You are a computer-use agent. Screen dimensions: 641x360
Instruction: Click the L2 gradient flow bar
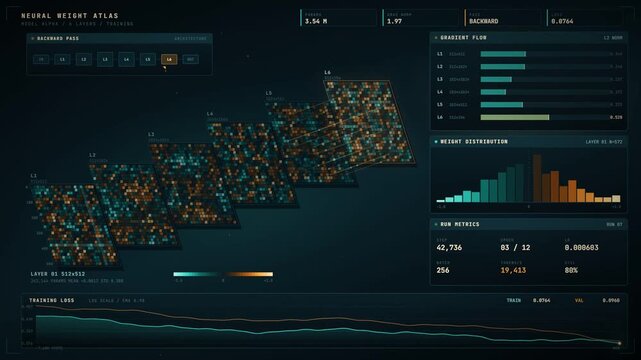point(502,67)
